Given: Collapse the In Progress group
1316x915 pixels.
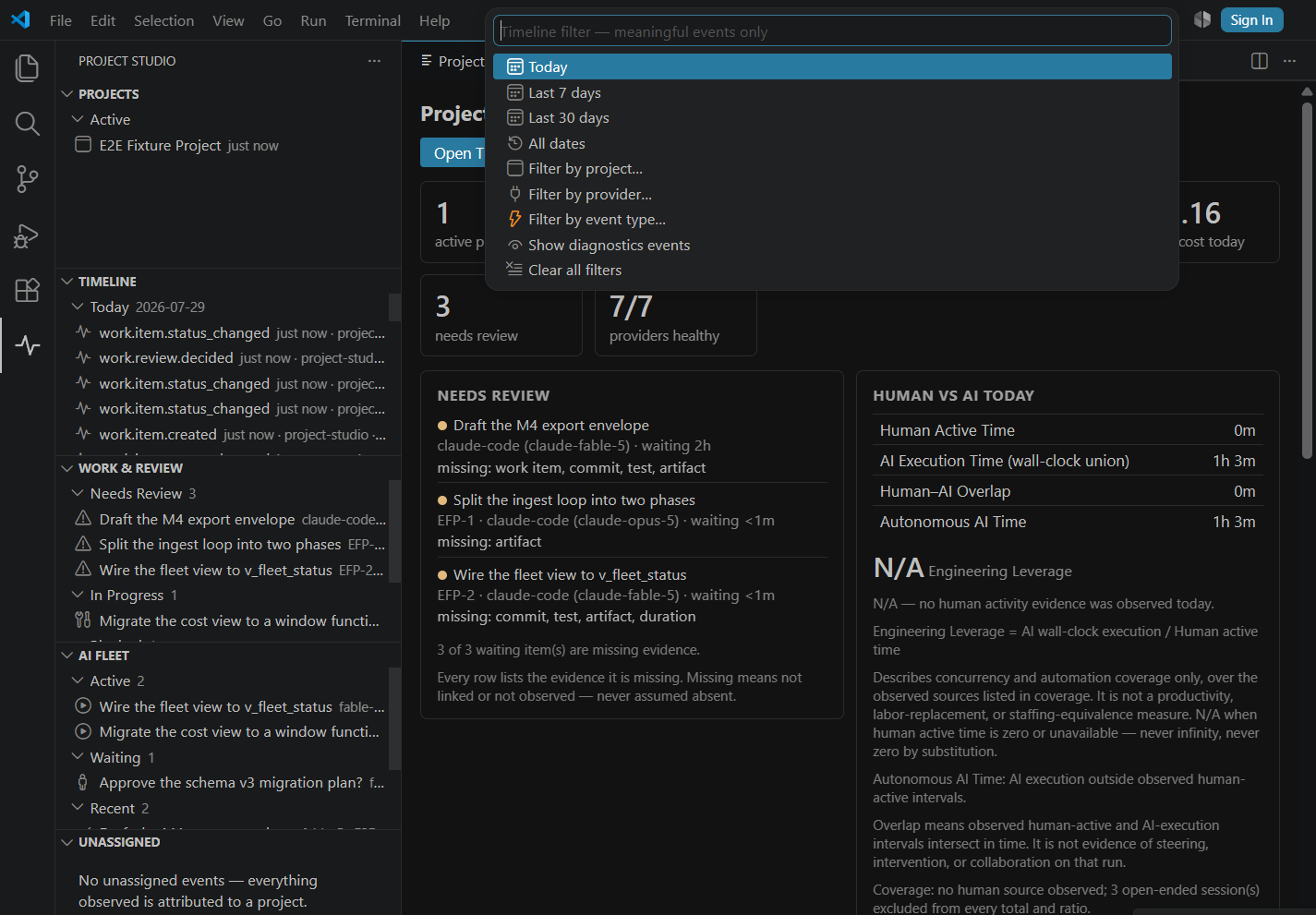Looking at the screenshot, I should (78, 595).
